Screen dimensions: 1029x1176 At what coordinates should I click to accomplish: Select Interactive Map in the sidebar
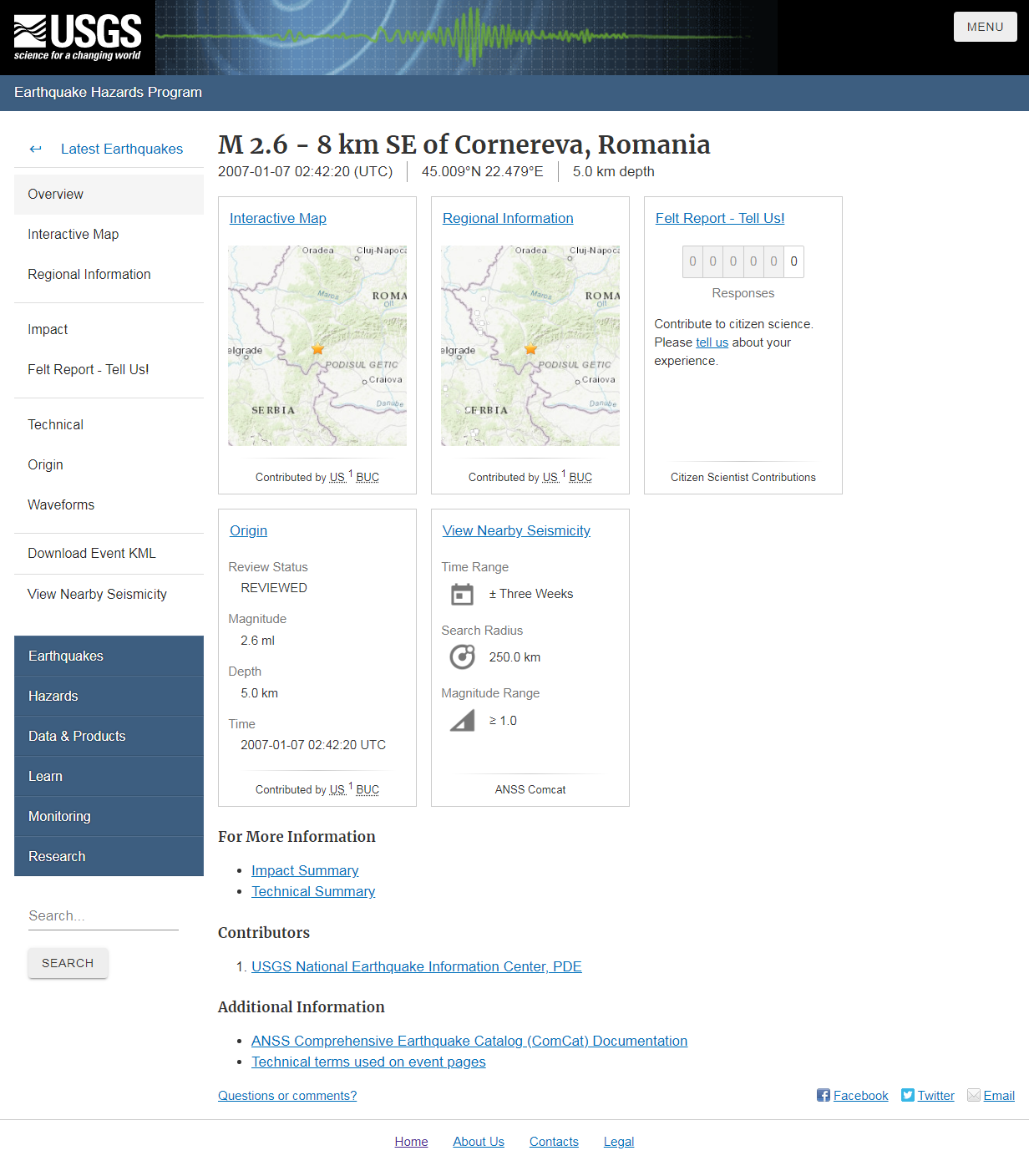click(109, 234)
